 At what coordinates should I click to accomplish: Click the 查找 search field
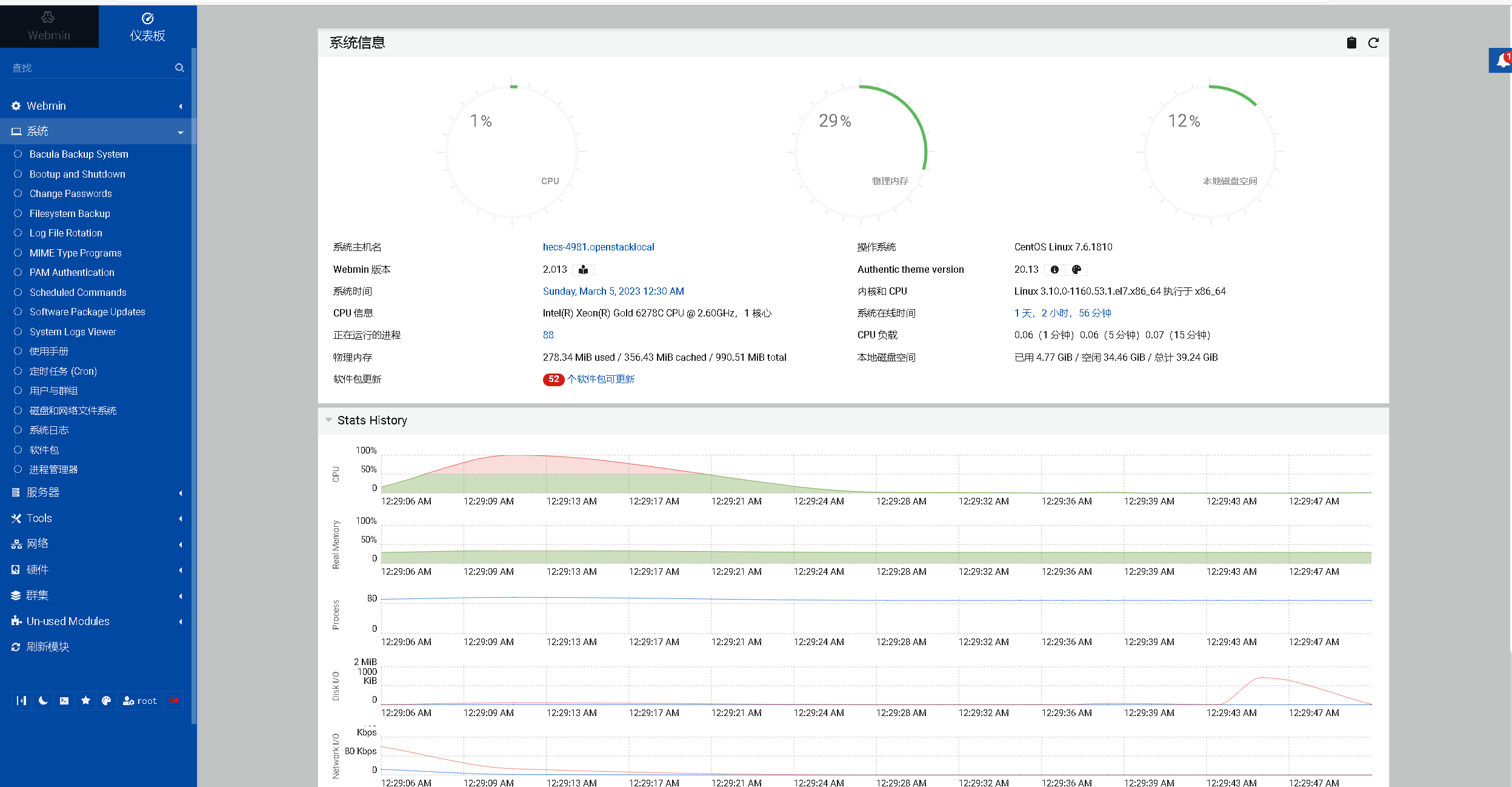(91, 68)
